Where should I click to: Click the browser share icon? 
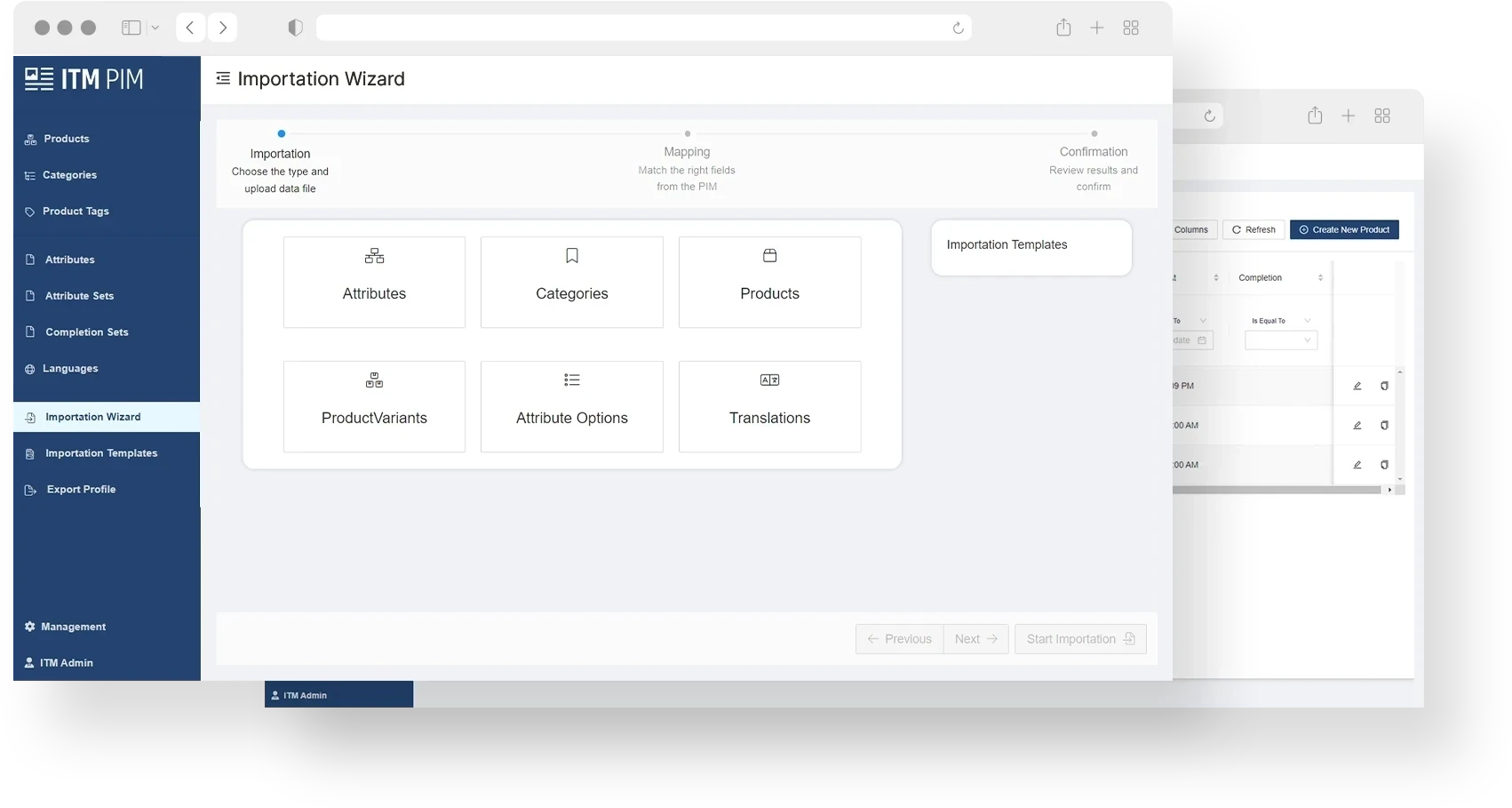(x=1063, y=28)
